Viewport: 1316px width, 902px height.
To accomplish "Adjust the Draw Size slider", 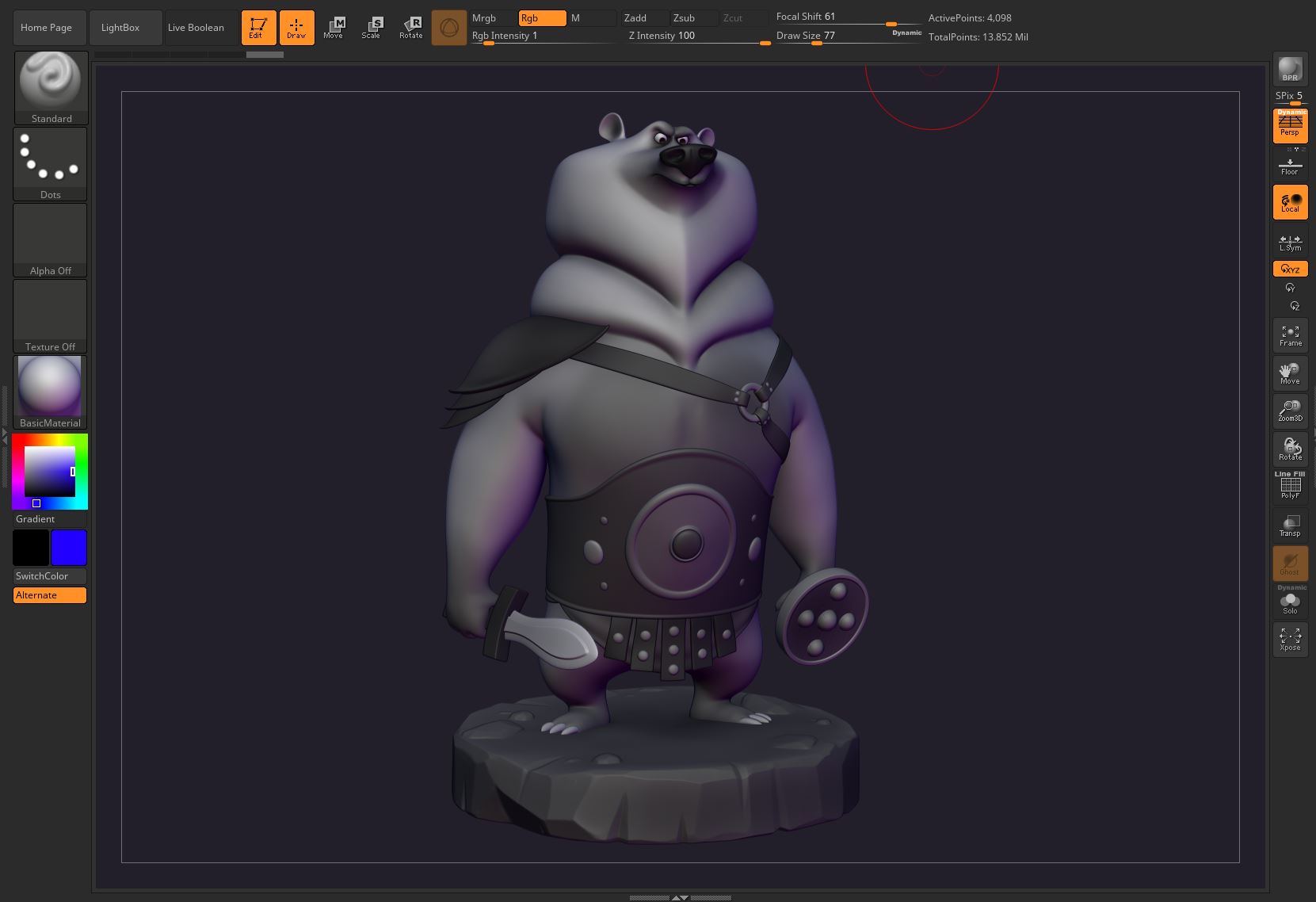I will click(832, 36).
